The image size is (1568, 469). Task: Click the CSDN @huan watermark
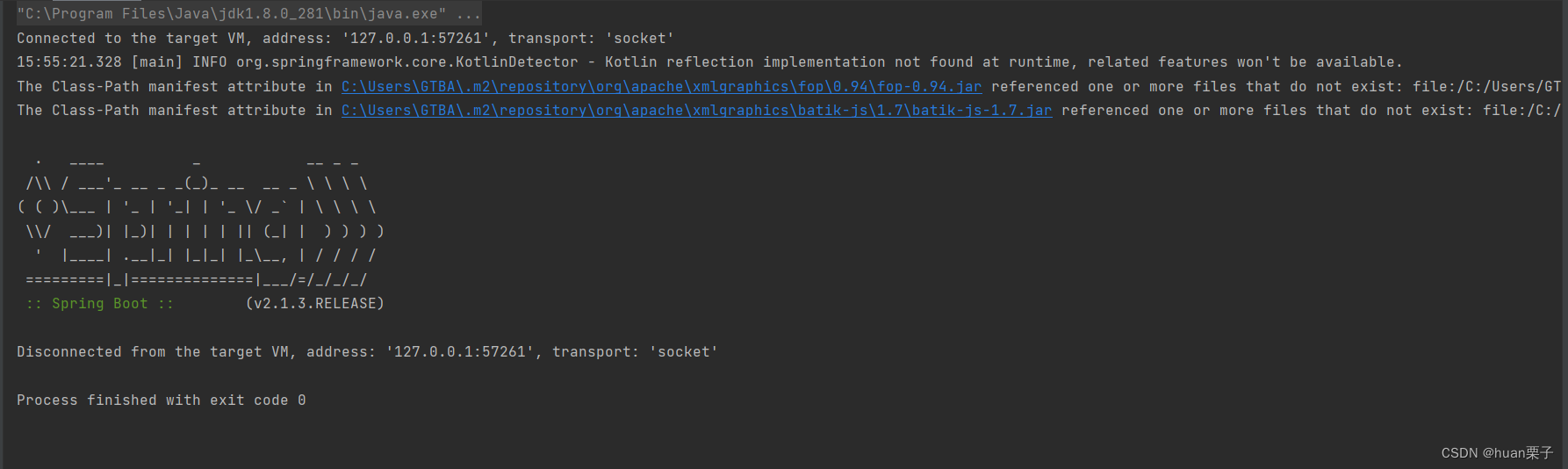[1497, 452]
